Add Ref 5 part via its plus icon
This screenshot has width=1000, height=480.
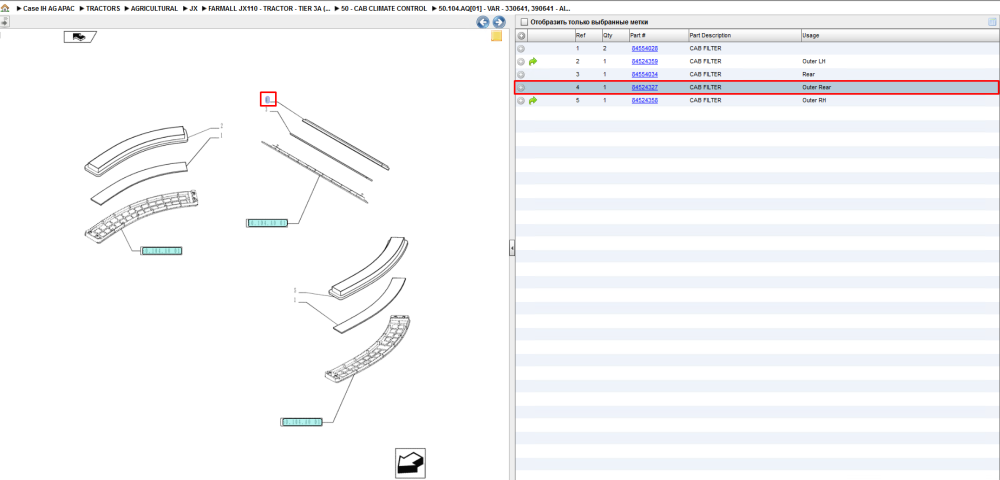pos(521,101)
